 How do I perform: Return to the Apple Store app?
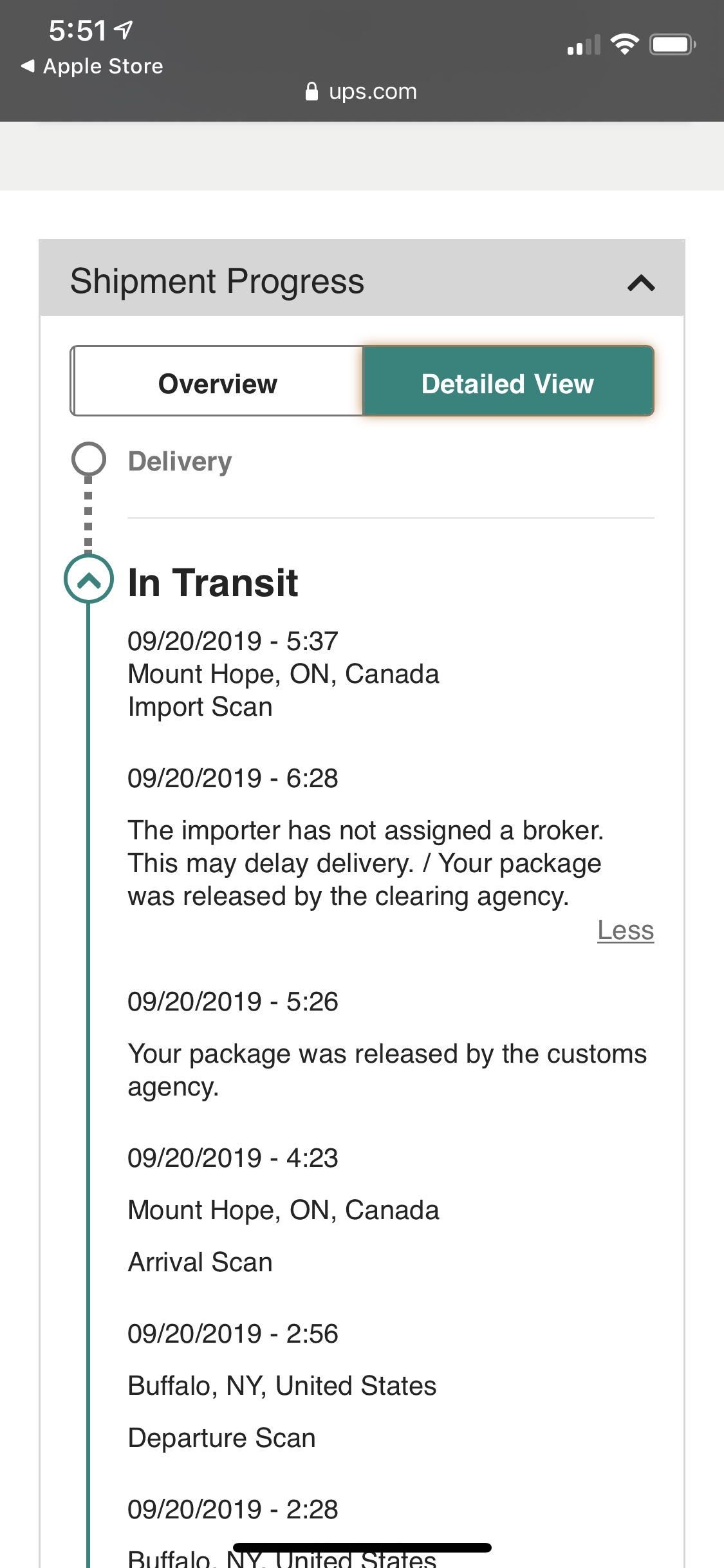[92, 66]
